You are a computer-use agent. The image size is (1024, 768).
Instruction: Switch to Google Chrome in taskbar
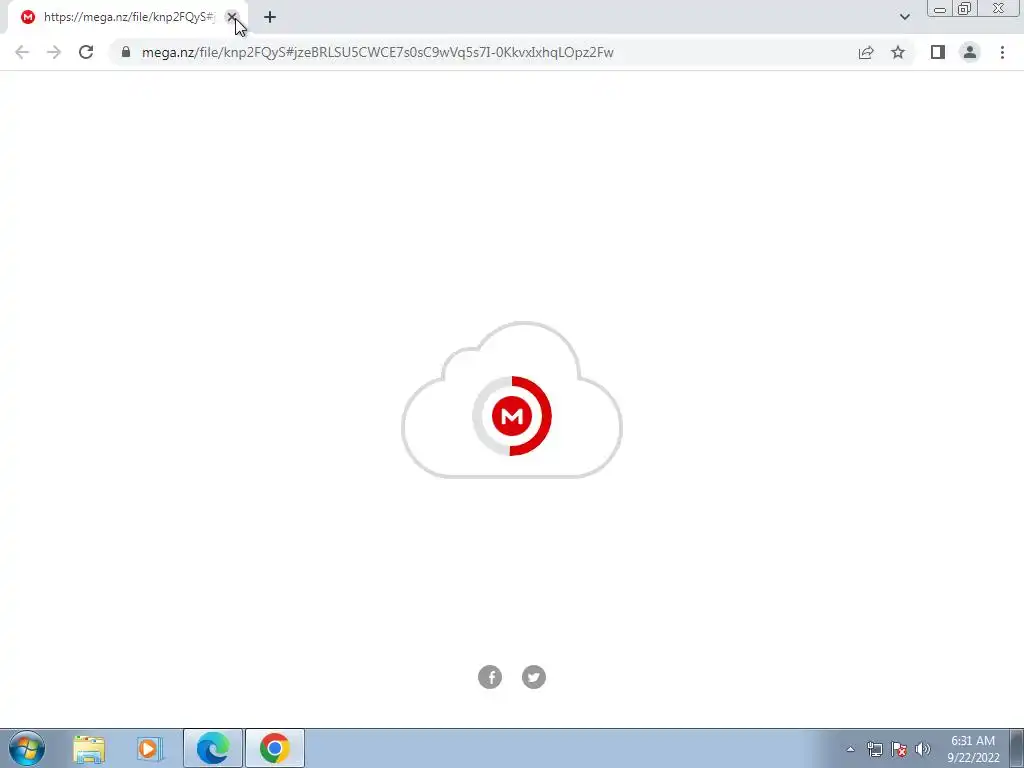click(274, 749)
